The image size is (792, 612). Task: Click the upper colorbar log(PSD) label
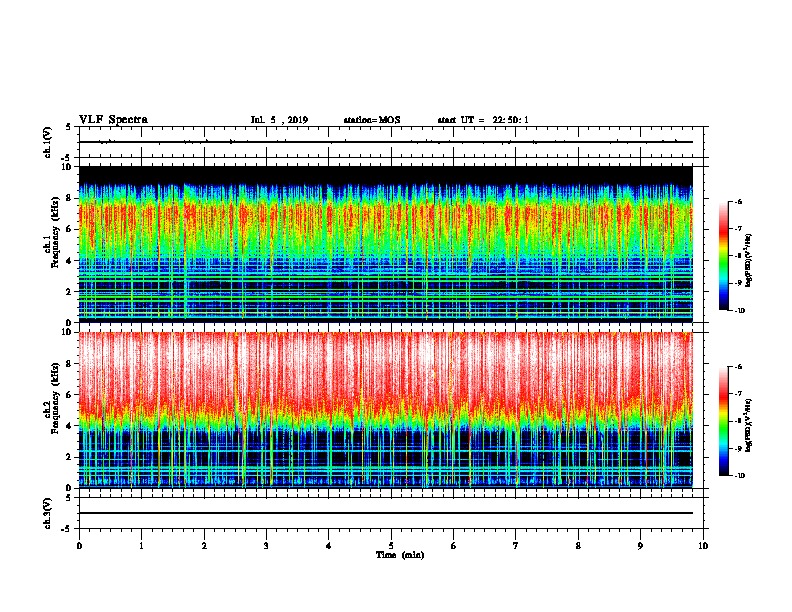749,261
